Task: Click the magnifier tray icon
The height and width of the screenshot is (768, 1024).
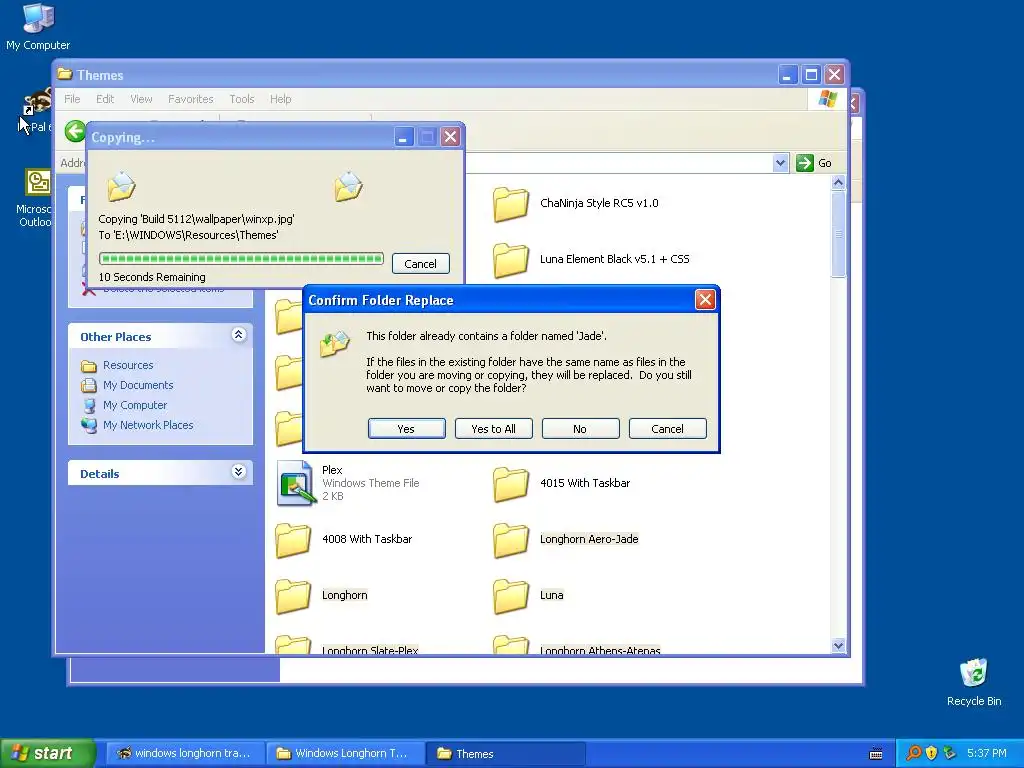Action: tap(914, 753)
